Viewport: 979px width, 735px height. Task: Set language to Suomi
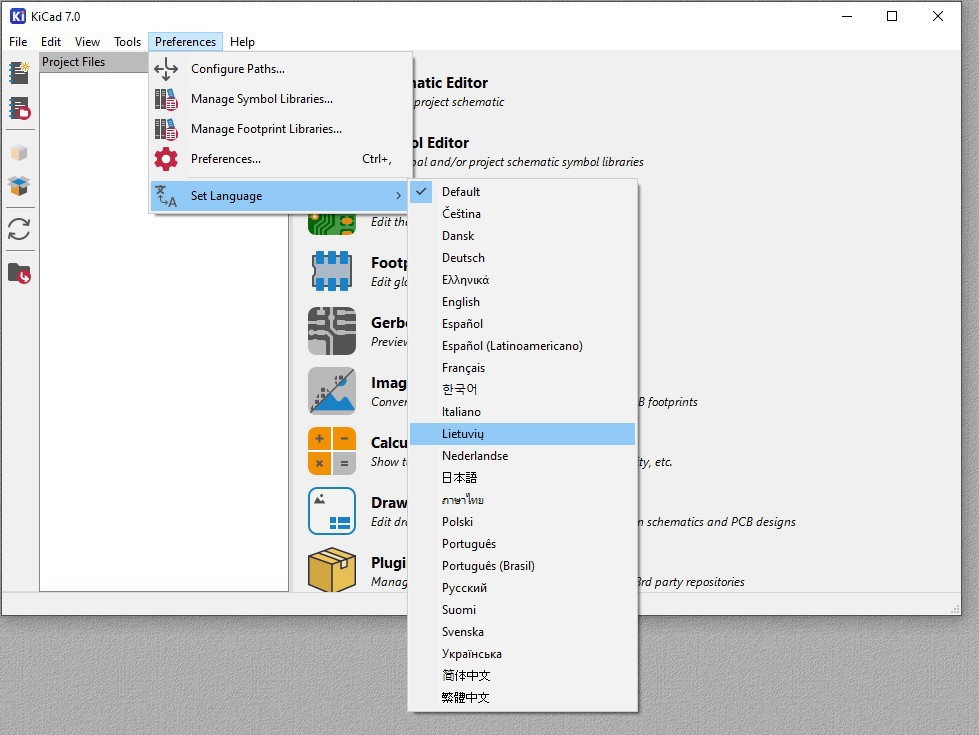(x=523, y=609)
